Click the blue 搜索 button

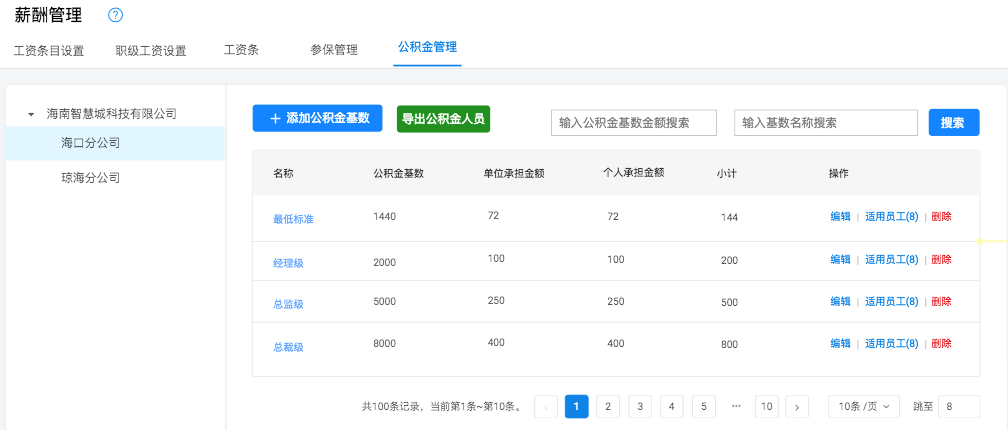953,123
